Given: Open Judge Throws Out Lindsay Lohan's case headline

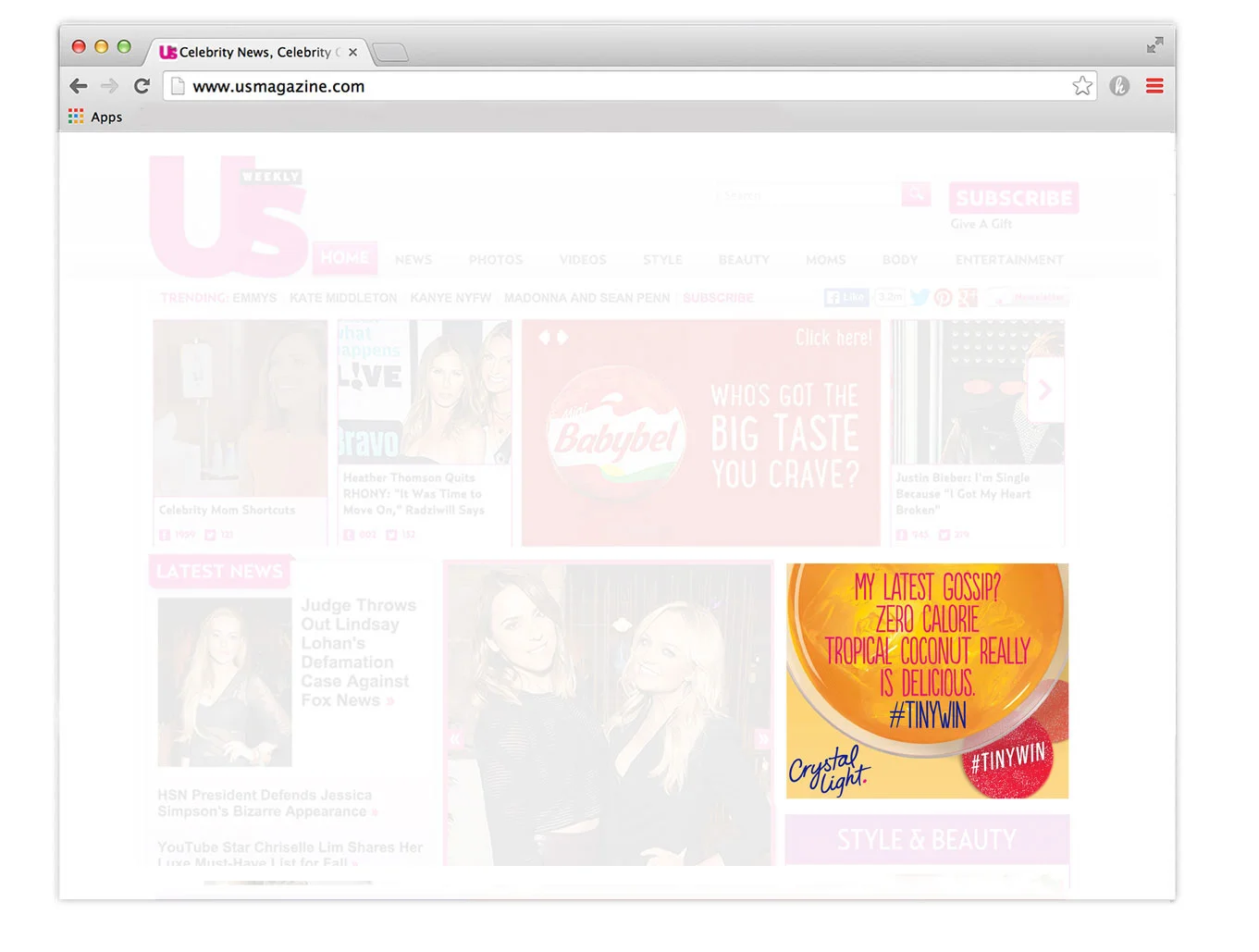Looking at the screenshot, I should [x=358, y=652].
